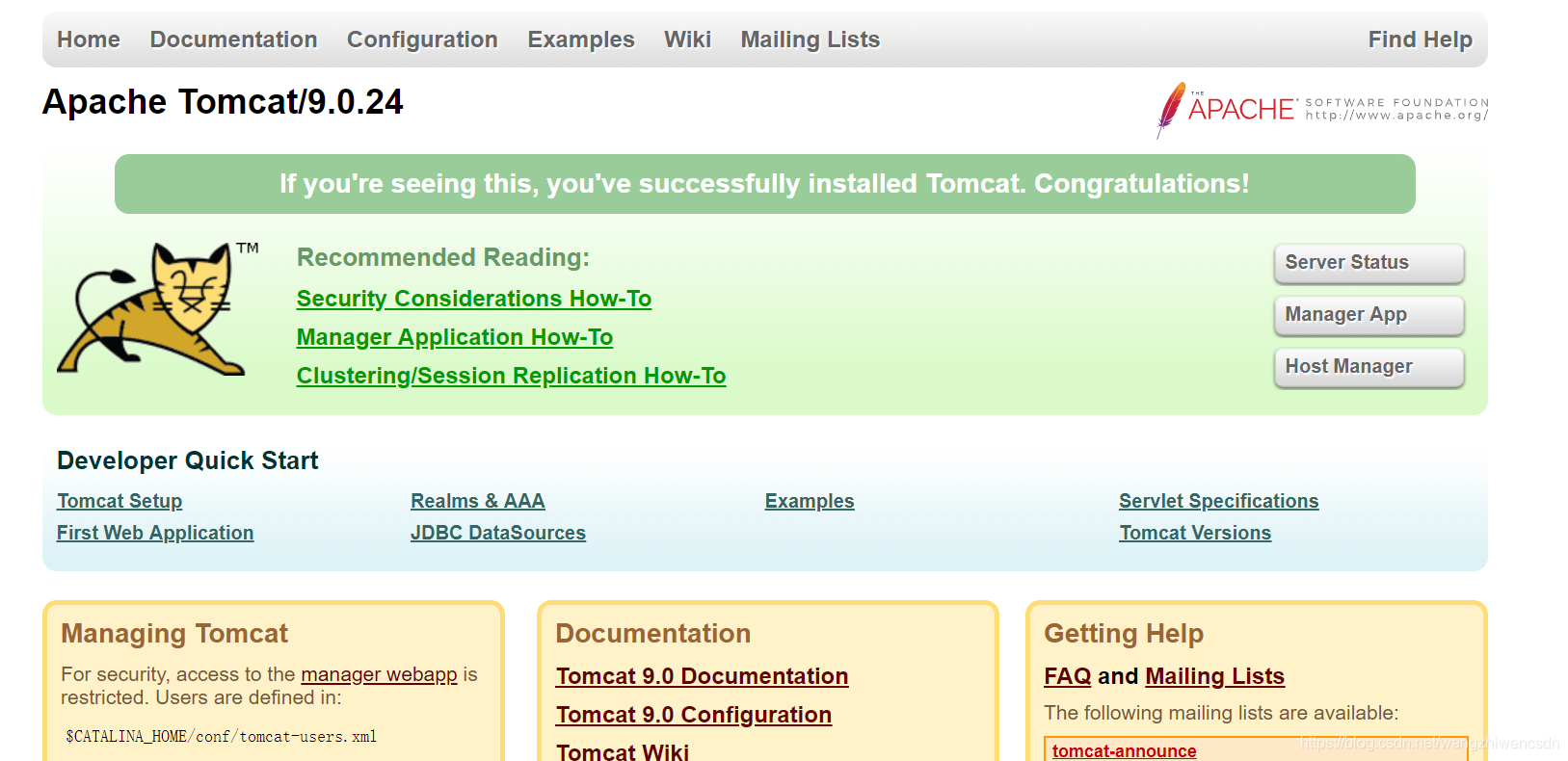Open Tomcat 9.0 Configuration link
The image size is (1568, 761).
click(x=694, y=715)
